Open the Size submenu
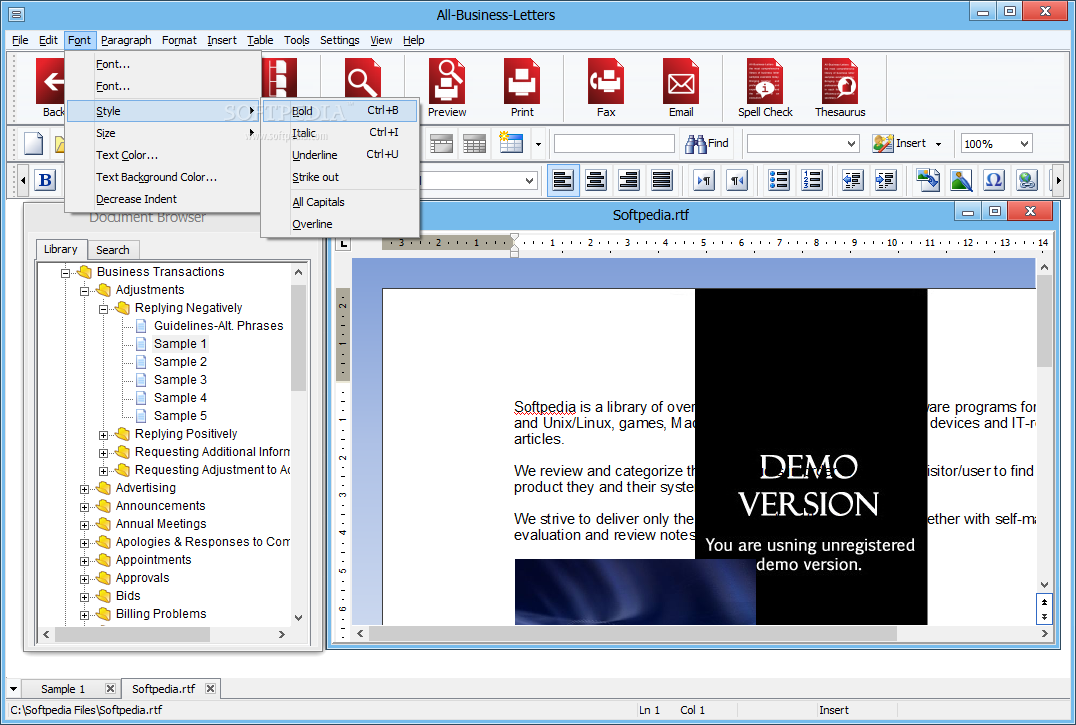 click(x=163, y=133)
